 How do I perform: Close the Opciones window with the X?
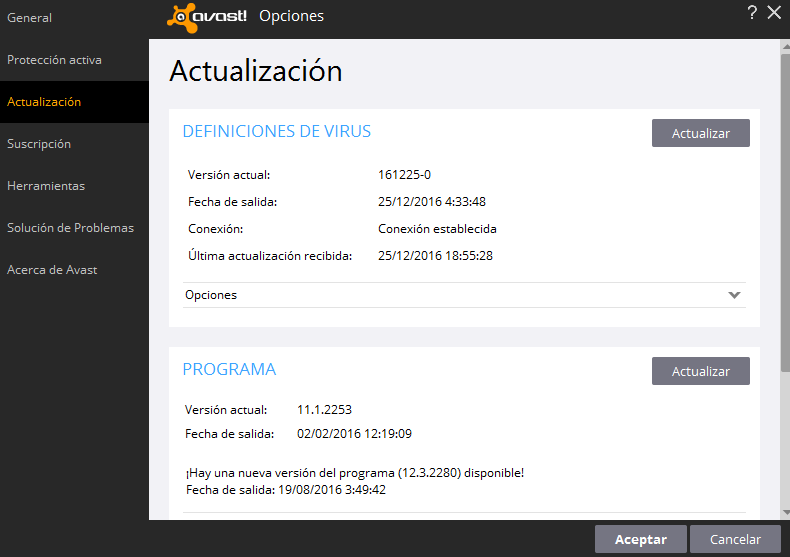tap(774, 13)
